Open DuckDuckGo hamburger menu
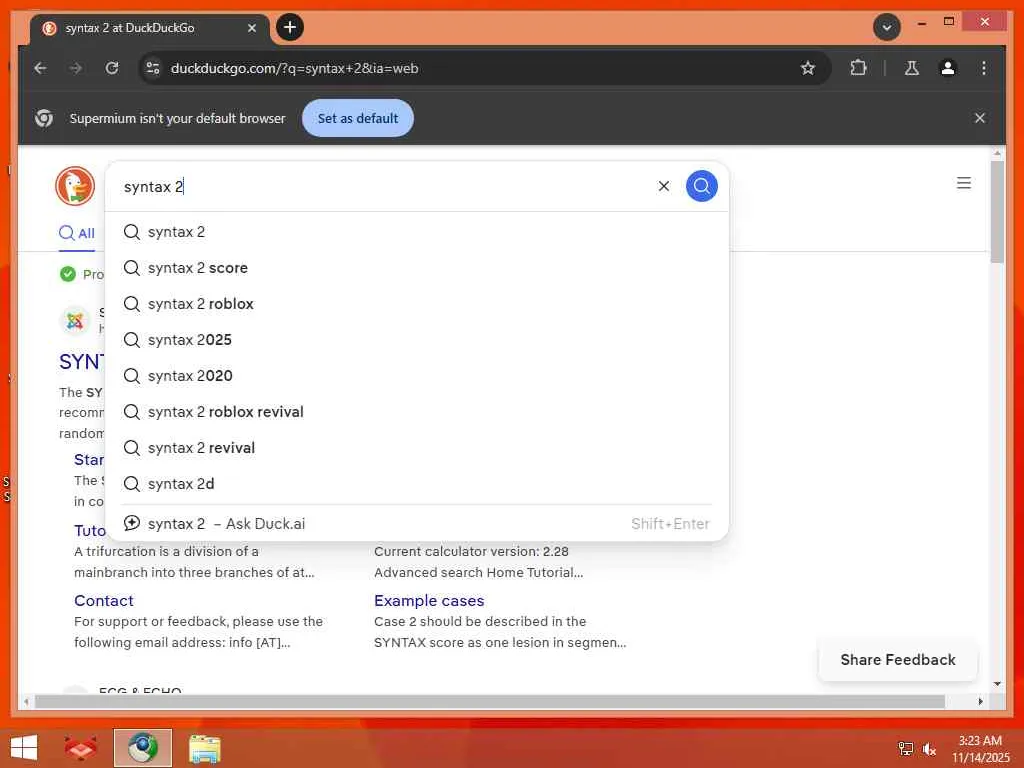 click(963, 183)
